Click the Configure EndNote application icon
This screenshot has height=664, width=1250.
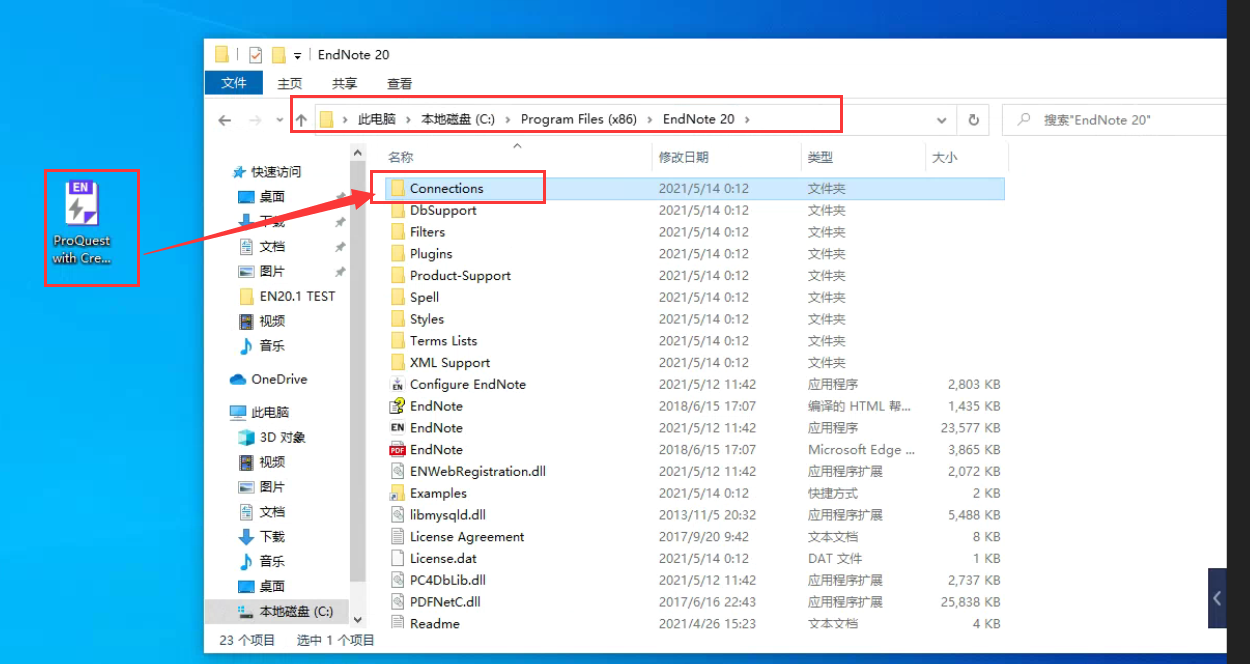click(x=397, y=384)
